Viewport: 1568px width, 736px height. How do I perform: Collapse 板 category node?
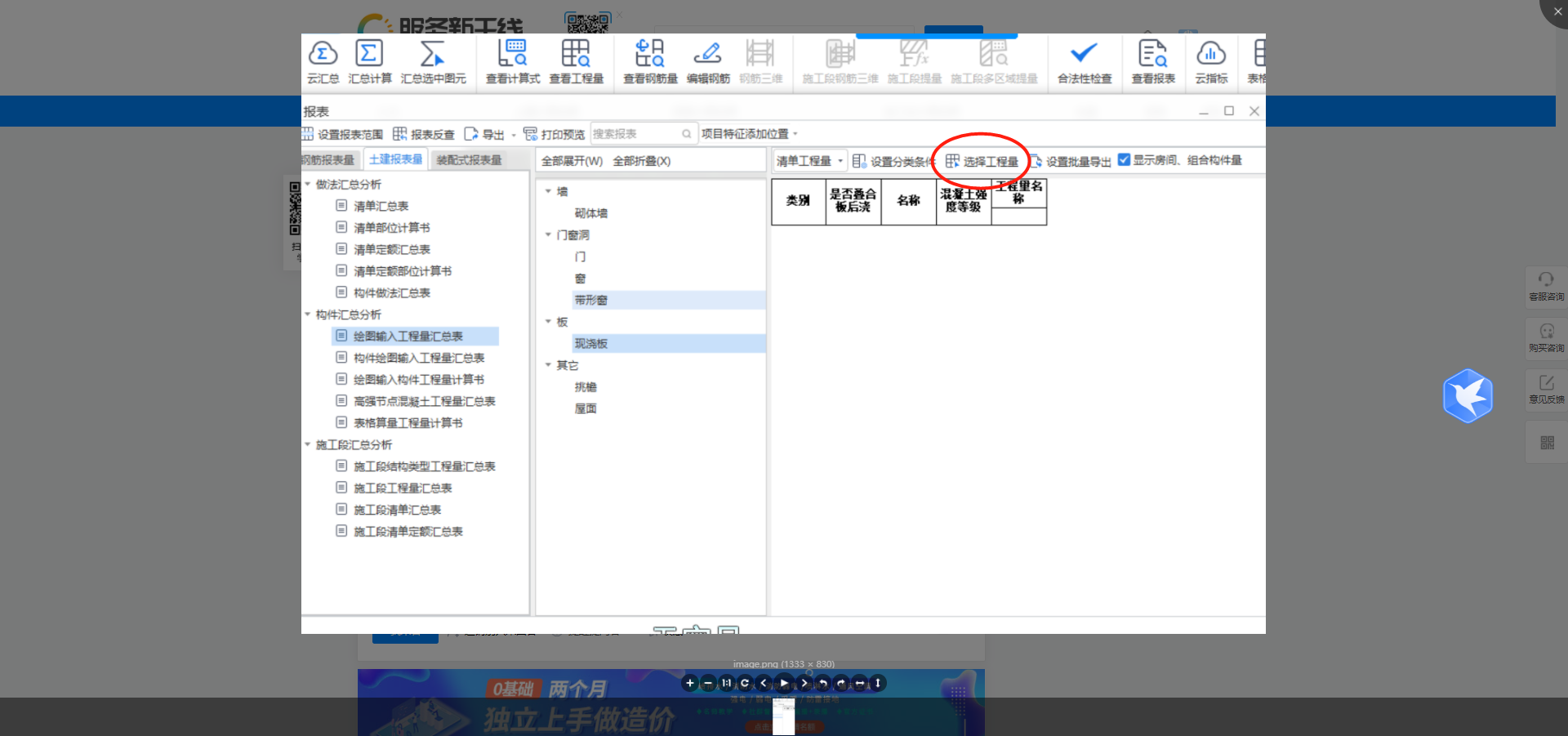(549, 322)
